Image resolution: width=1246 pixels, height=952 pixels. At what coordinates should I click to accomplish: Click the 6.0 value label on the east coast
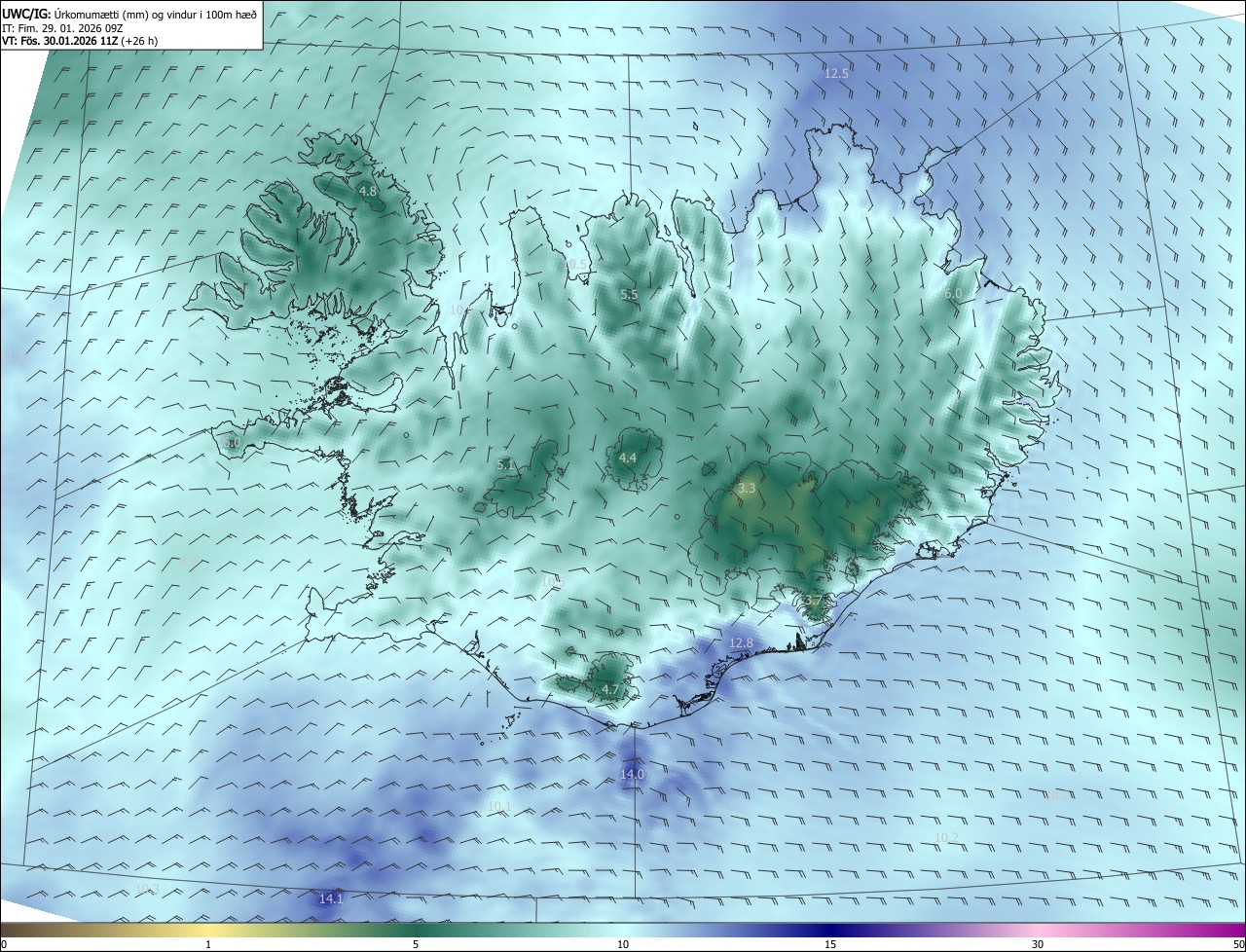(x=952, y=293)
